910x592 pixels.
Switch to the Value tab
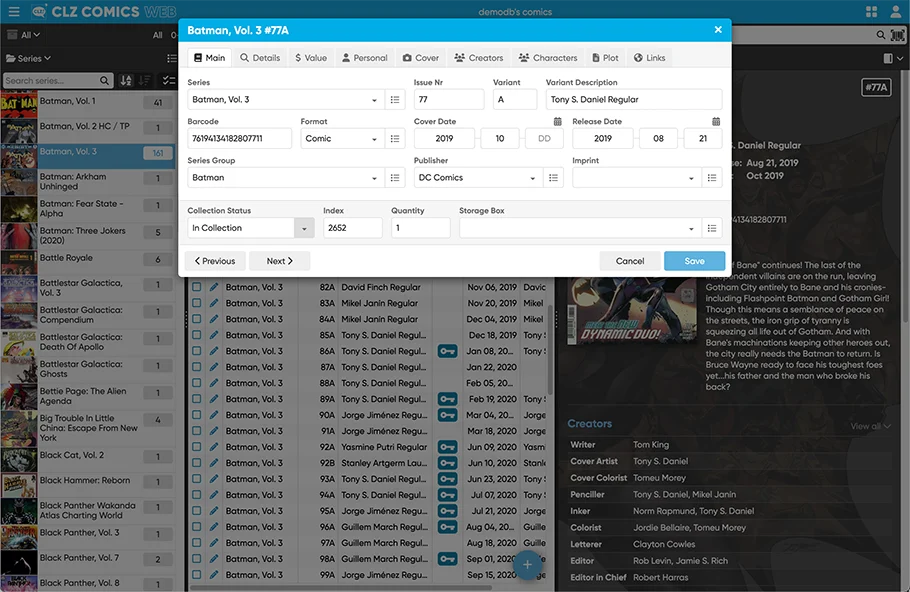coord(311,58)
